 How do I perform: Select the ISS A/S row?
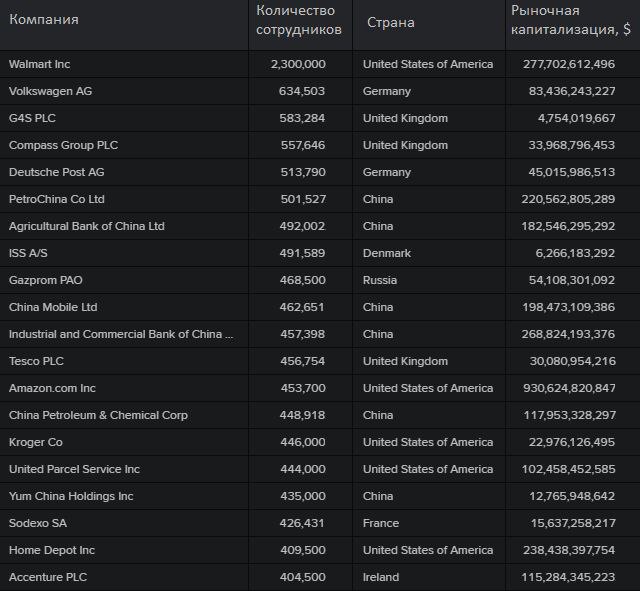point(320,253)
